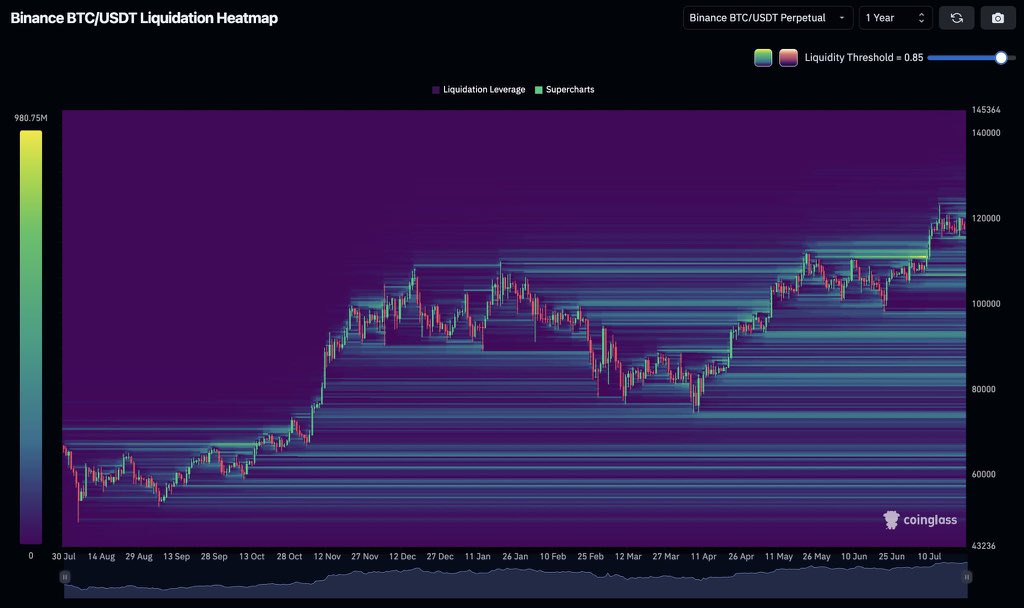This screenshot has width=1024, height=608.
Task: Click the '12 Dec' date axis label
Action: [402, 556]
